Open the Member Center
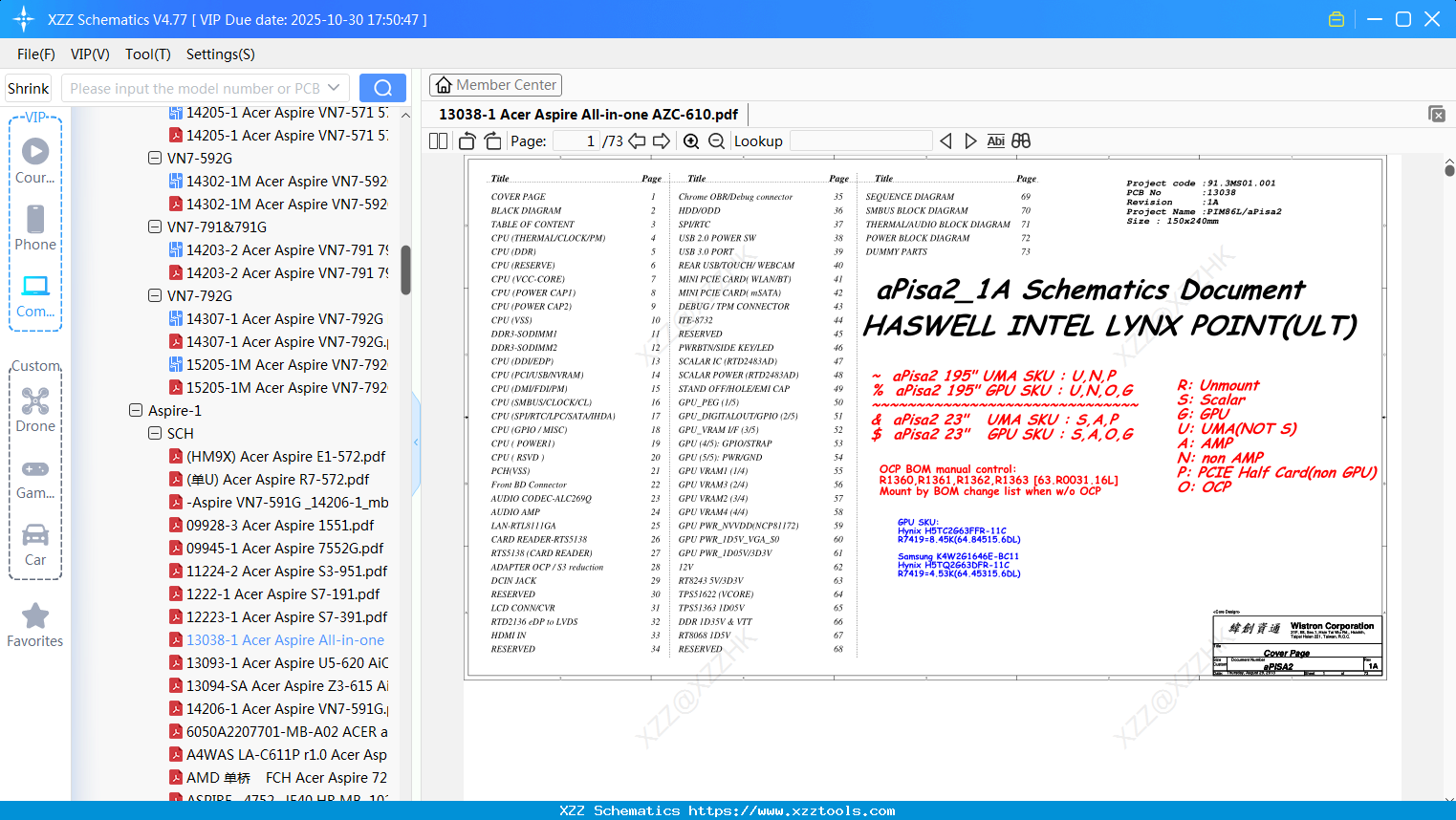This screenshot has height=820, width=1456. coord(495,85)
